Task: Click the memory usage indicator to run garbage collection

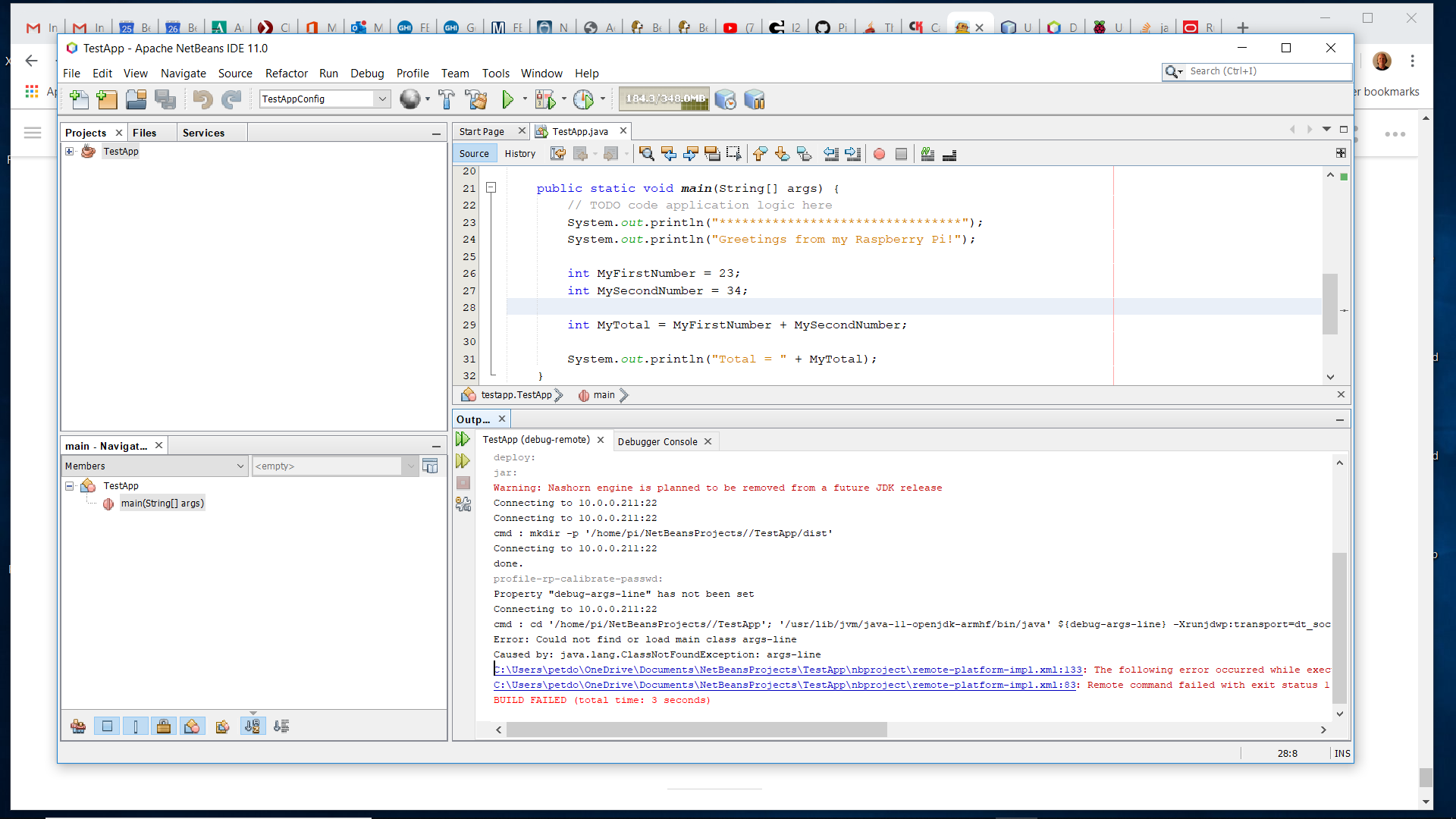Action: tap(663, 99)
